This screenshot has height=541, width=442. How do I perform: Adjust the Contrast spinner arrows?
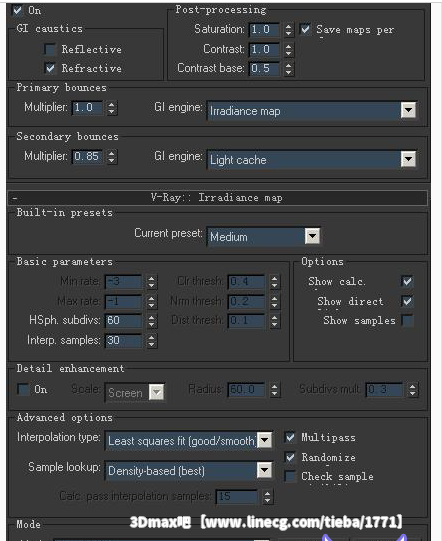pyautogui.click(x=289, y=49)
